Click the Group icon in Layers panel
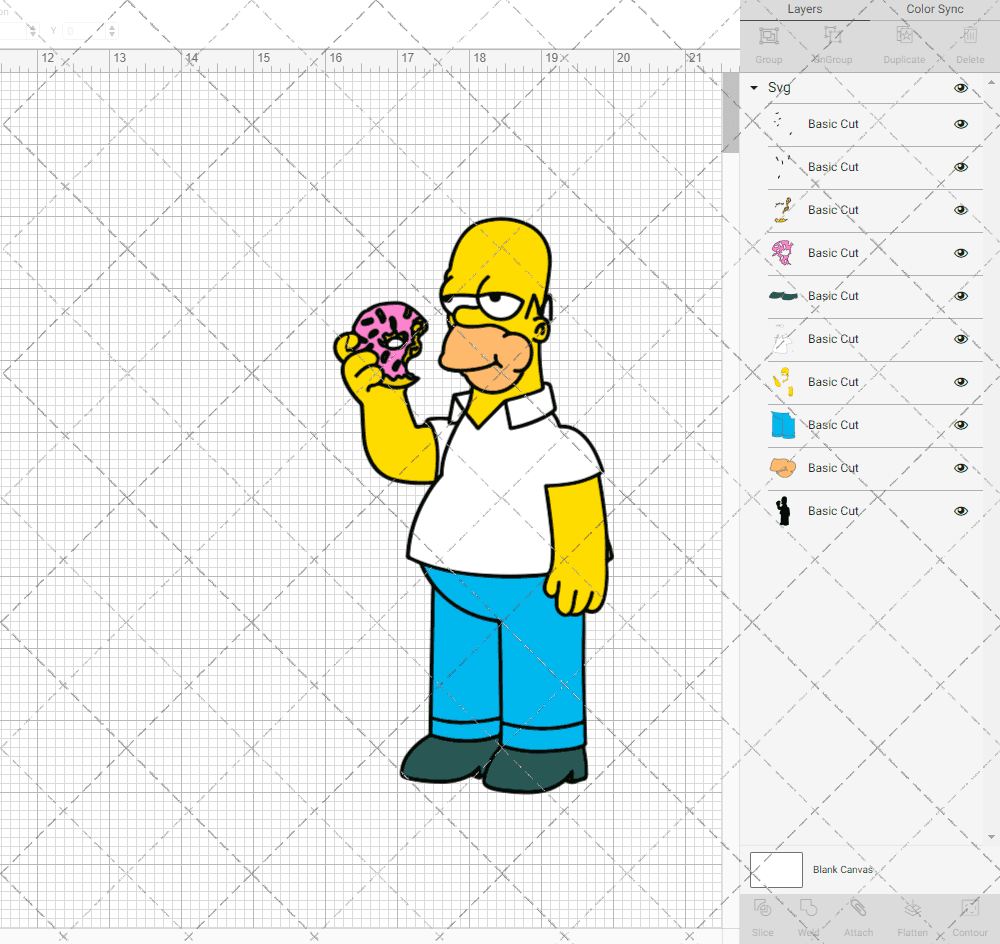This screenshot has height=944, width=1000. pyautogui.click(x=768, y=36)
